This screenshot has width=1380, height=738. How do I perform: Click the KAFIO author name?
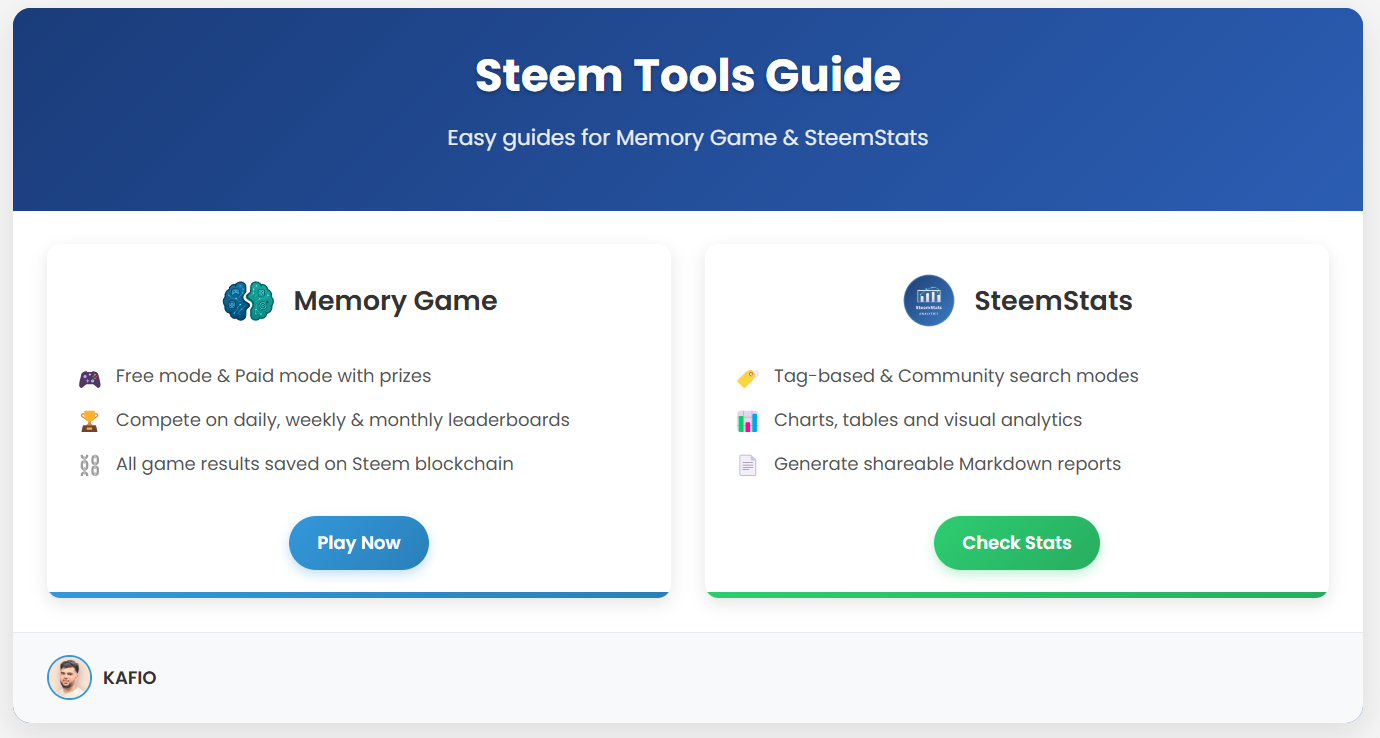129,678
